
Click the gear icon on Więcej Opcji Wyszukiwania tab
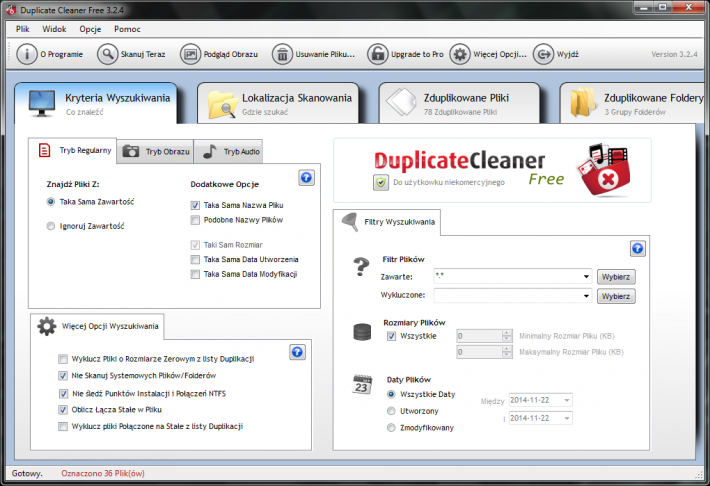pyautogui.click(x=47, y=326)
